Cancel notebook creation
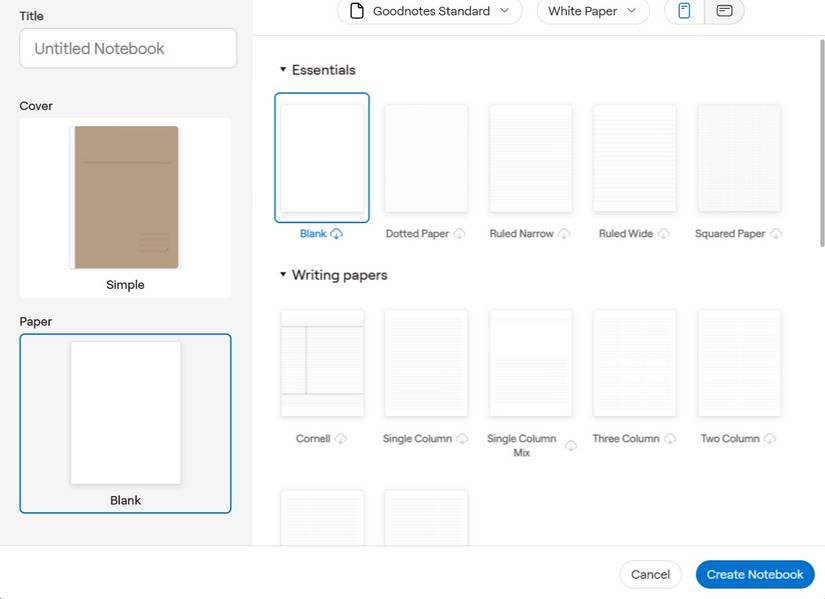825x599 pixels. click(650, 574)
